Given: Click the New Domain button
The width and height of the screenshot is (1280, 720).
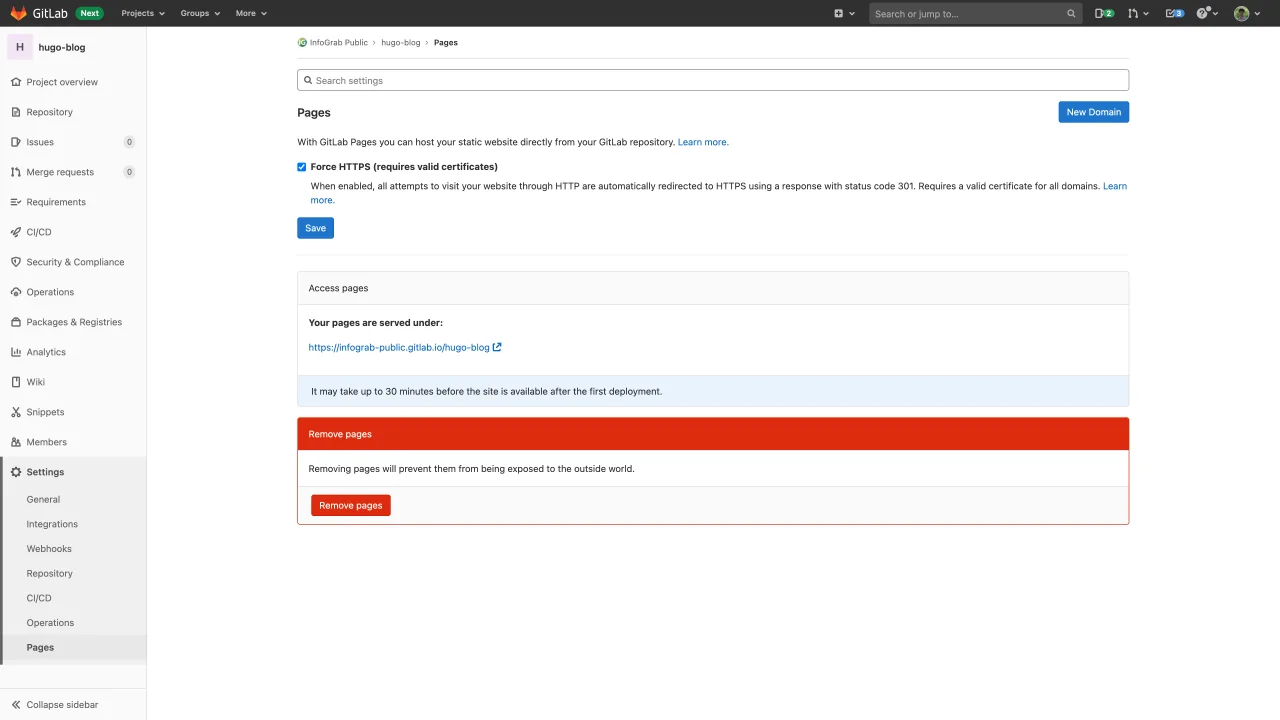Looking at the screenshot, I should click(x=1093, y=112).
